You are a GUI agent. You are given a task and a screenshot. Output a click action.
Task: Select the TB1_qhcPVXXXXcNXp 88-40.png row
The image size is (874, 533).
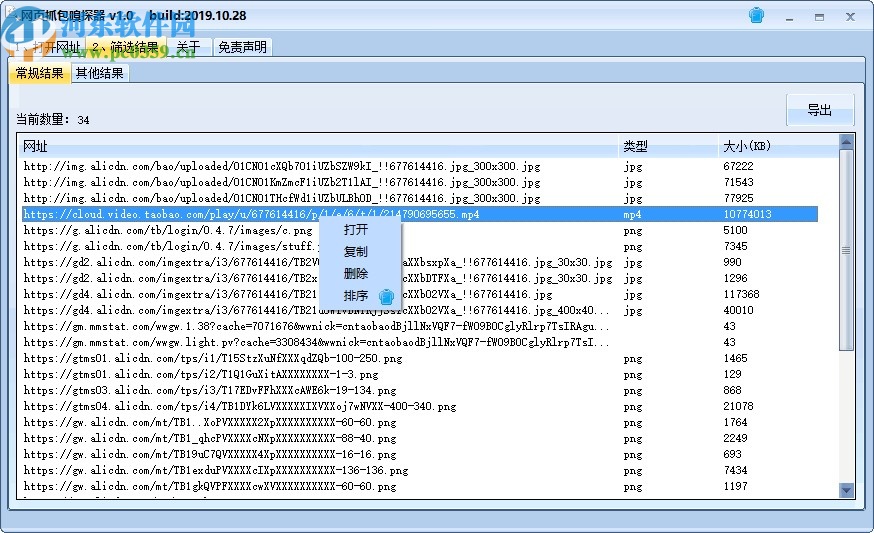420,439
